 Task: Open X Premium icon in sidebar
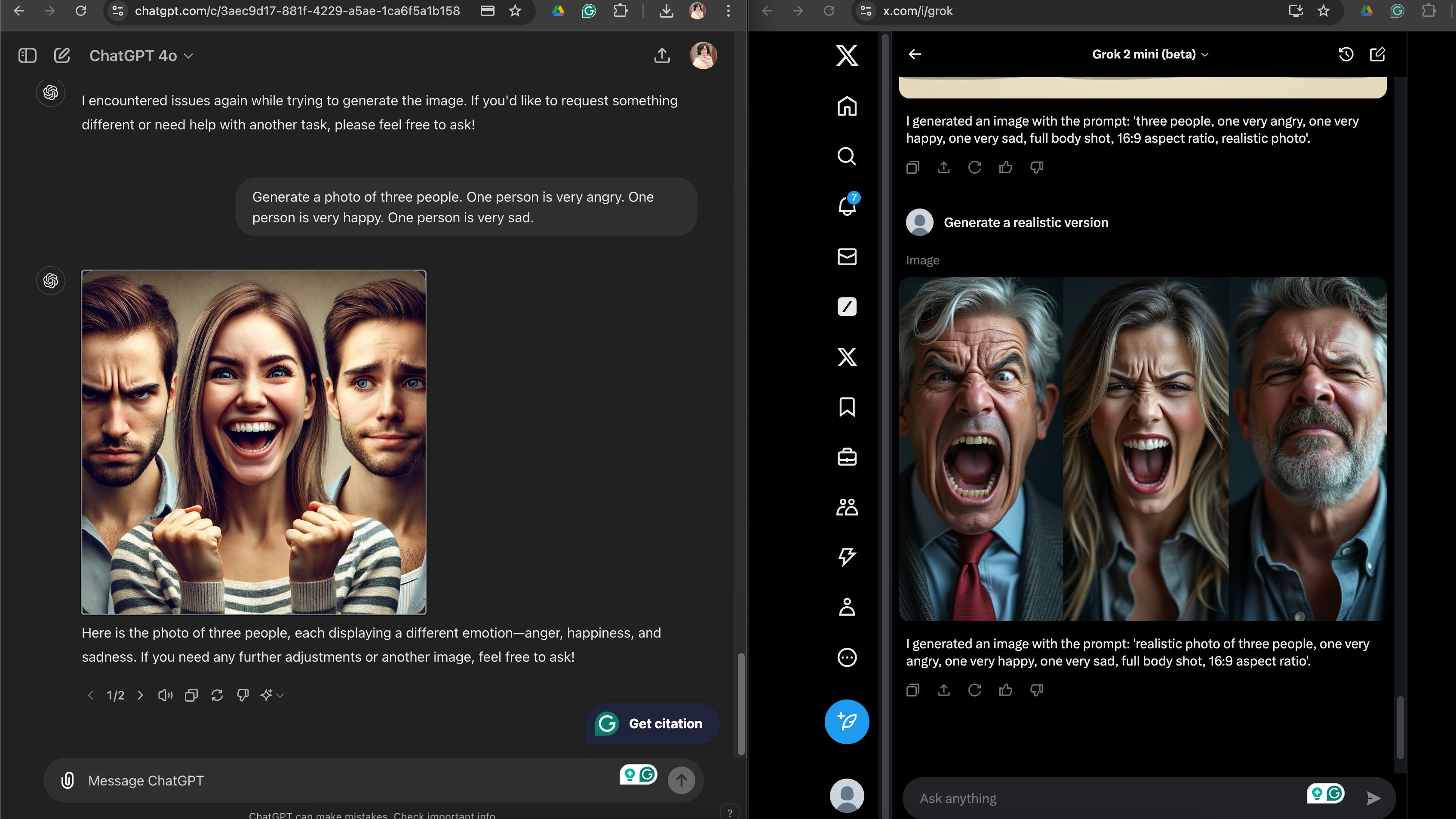pos(847,357)
